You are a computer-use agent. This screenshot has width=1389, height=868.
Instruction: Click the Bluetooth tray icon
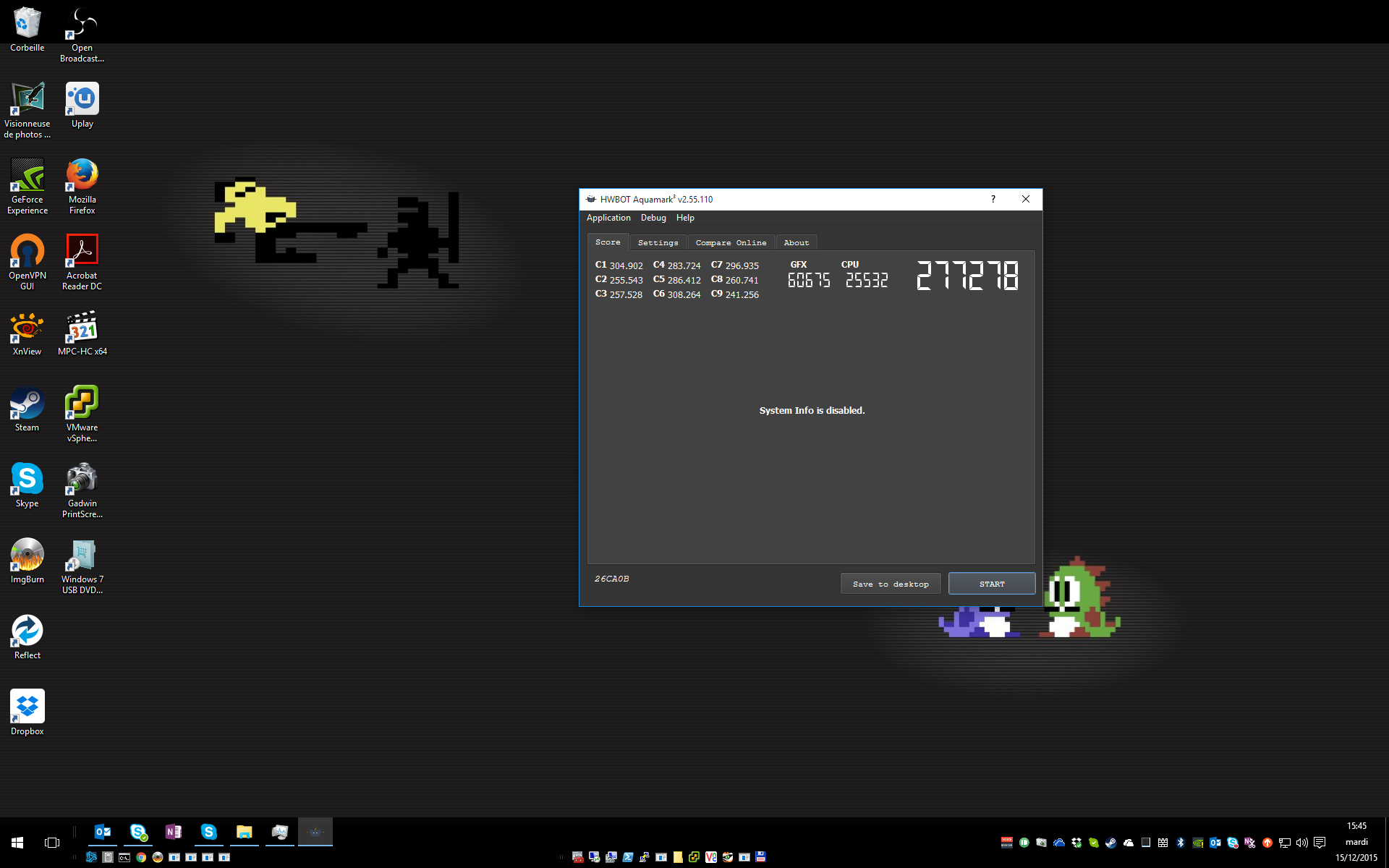(1181, 842)
